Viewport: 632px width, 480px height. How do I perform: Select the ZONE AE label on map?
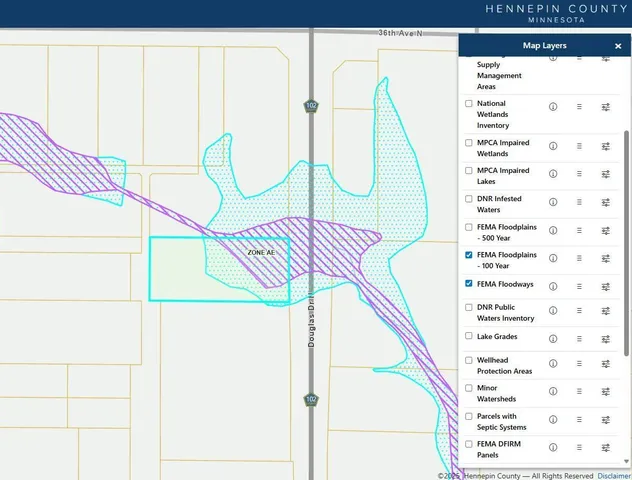pos(262,253)
